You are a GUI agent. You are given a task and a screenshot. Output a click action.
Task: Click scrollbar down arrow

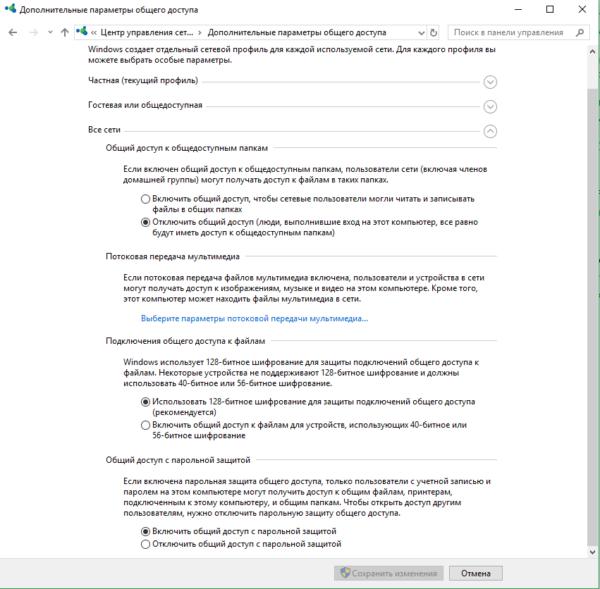click(593, 552)
